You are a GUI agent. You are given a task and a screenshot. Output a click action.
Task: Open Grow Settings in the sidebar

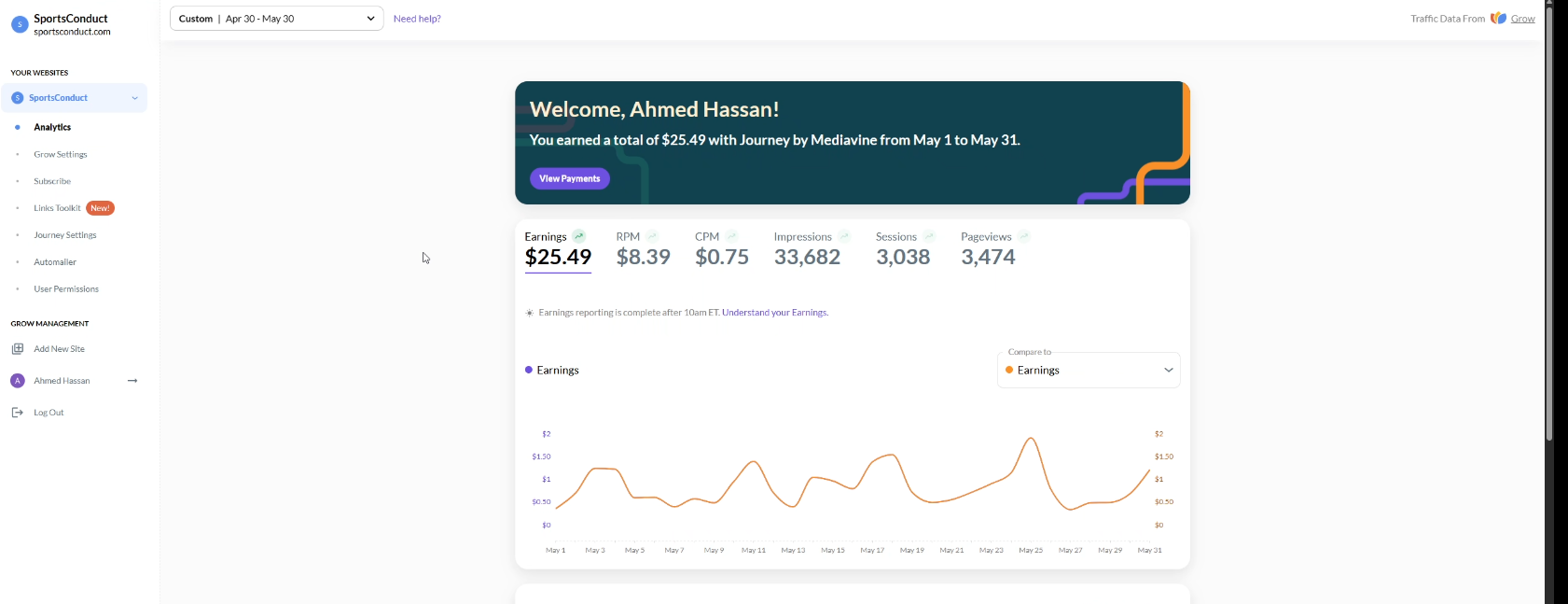coord(61,154)
